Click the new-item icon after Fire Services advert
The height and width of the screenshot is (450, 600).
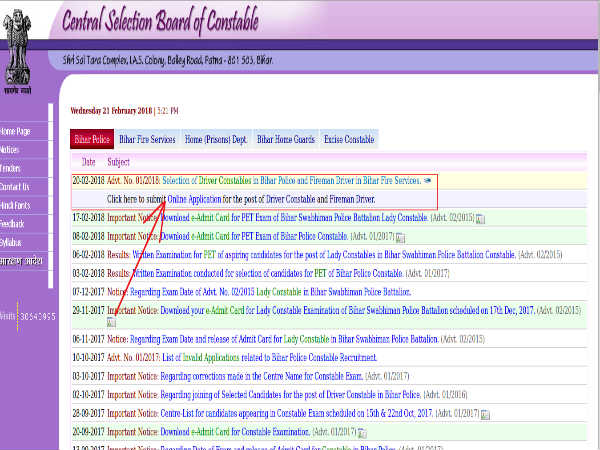point(427,181)
